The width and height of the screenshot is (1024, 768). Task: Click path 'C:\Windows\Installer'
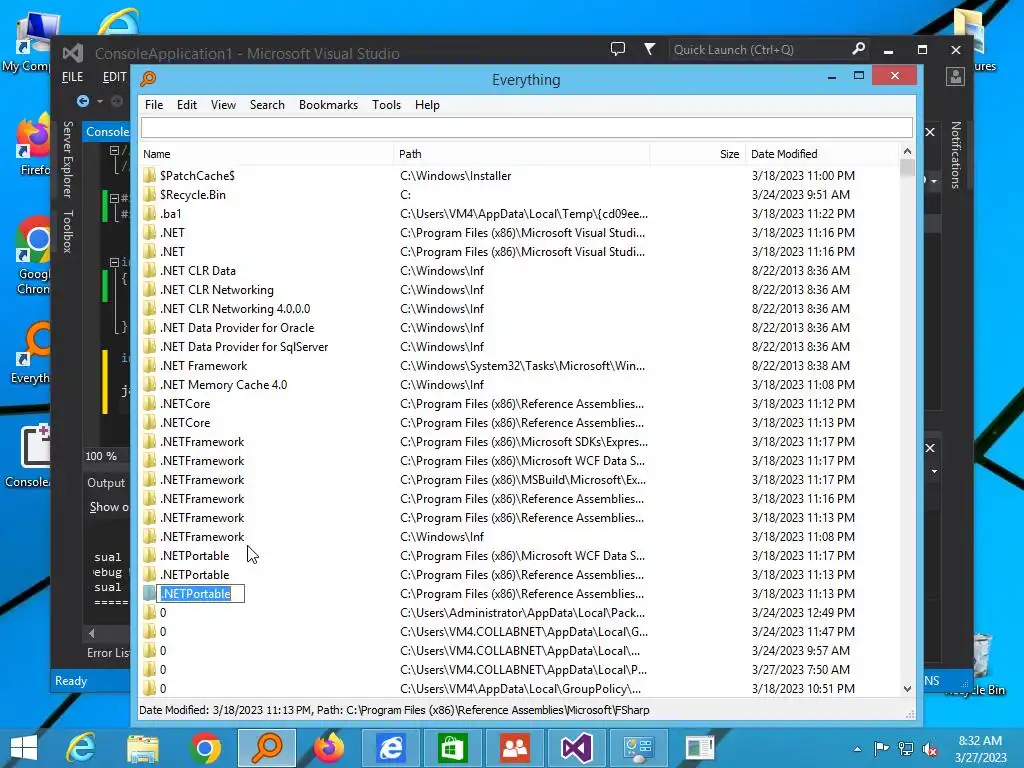[456, 176]
